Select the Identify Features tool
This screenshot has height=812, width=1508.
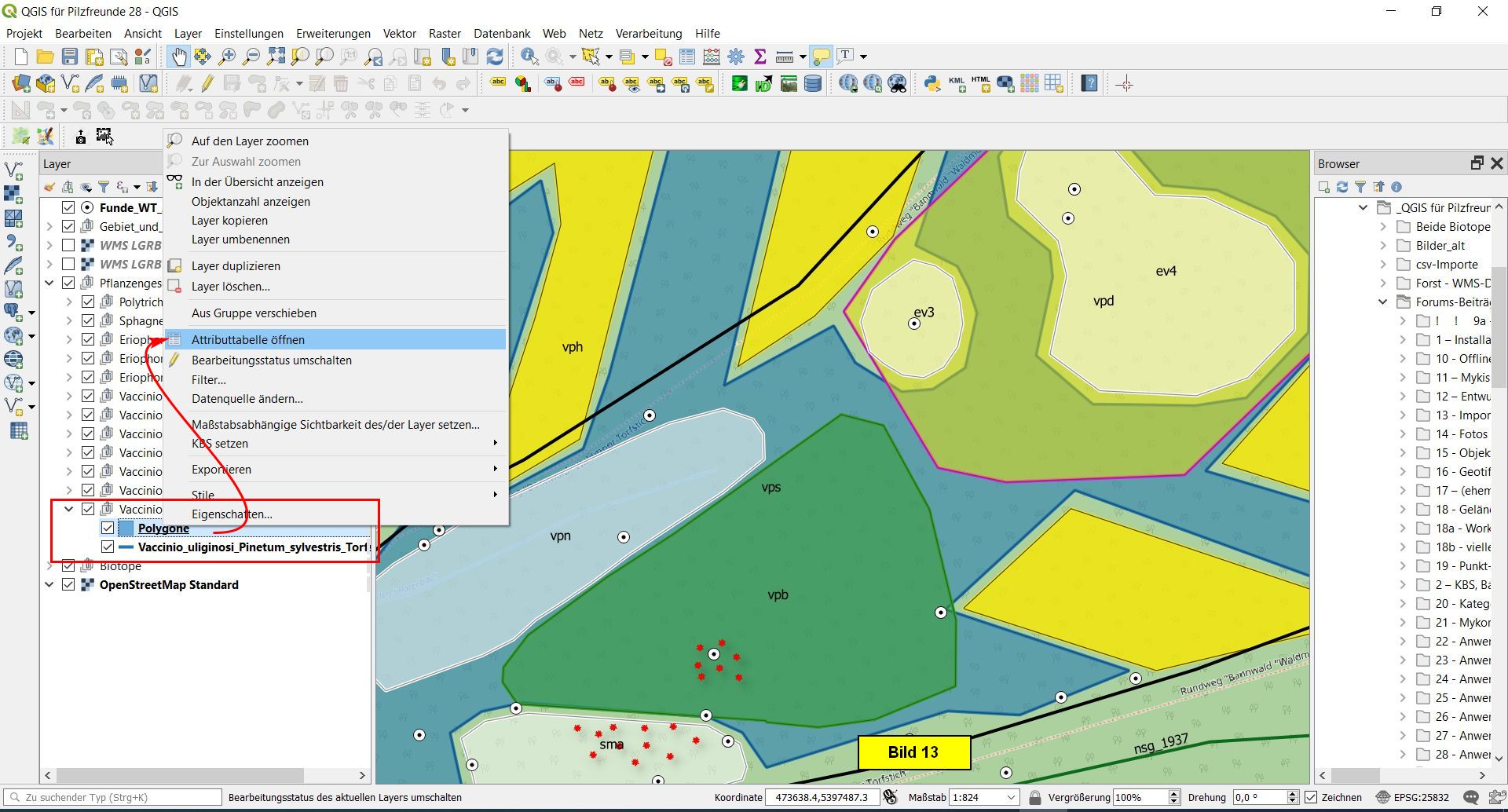[529, 57]
